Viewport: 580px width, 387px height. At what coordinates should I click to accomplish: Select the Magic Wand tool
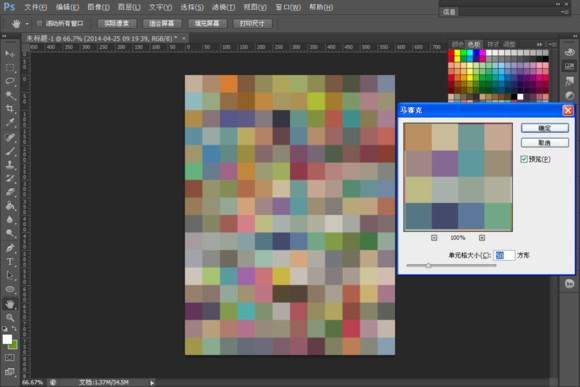(x=10, y=95)
